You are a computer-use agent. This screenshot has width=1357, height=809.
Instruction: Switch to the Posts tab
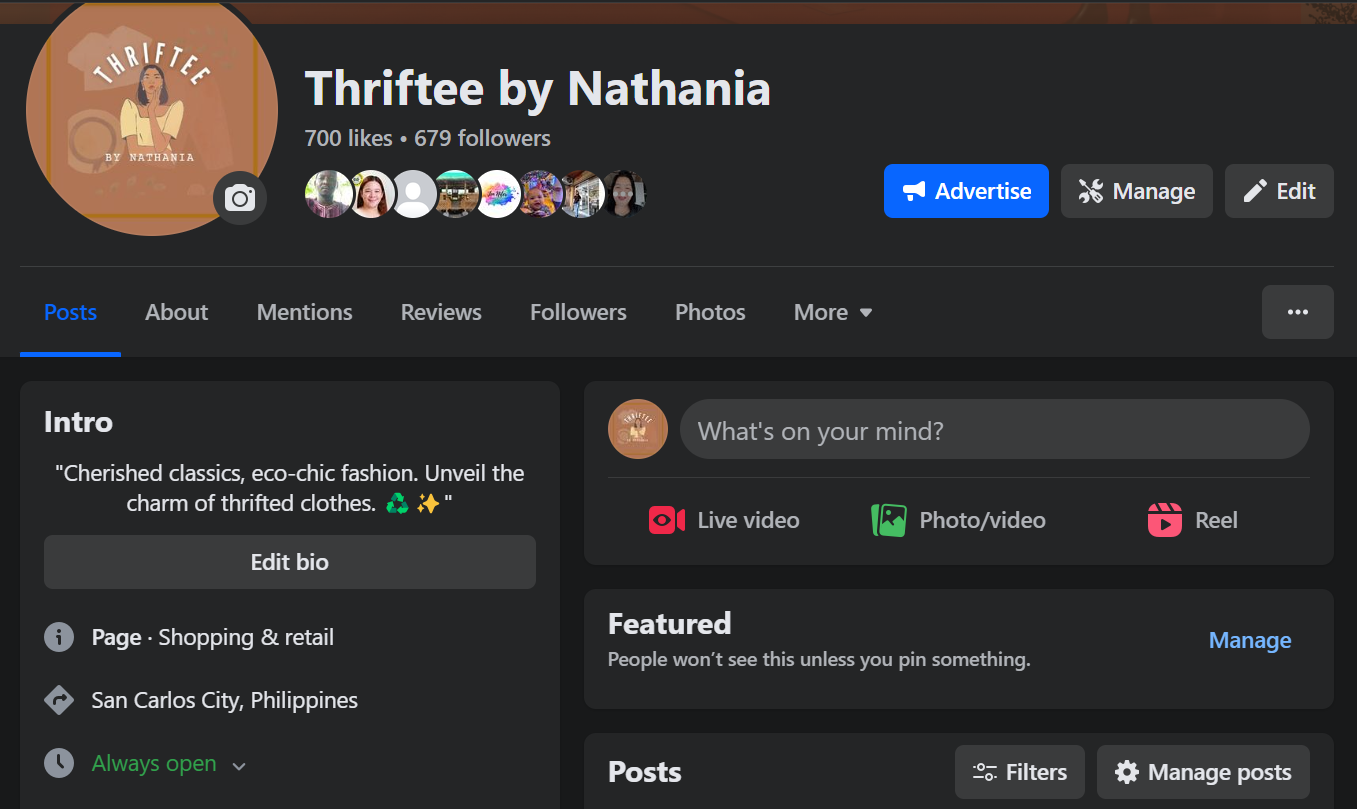click(x=71, y=312)
